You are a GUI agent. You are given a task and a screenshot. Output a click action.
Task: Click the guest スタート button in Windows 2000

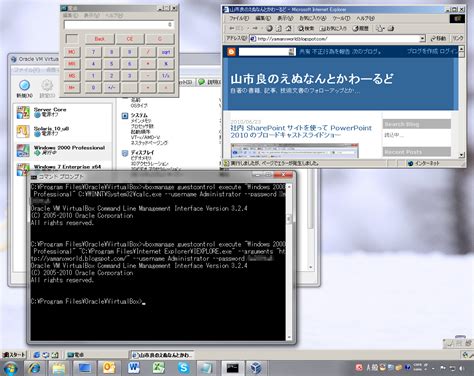coord(14,355)
